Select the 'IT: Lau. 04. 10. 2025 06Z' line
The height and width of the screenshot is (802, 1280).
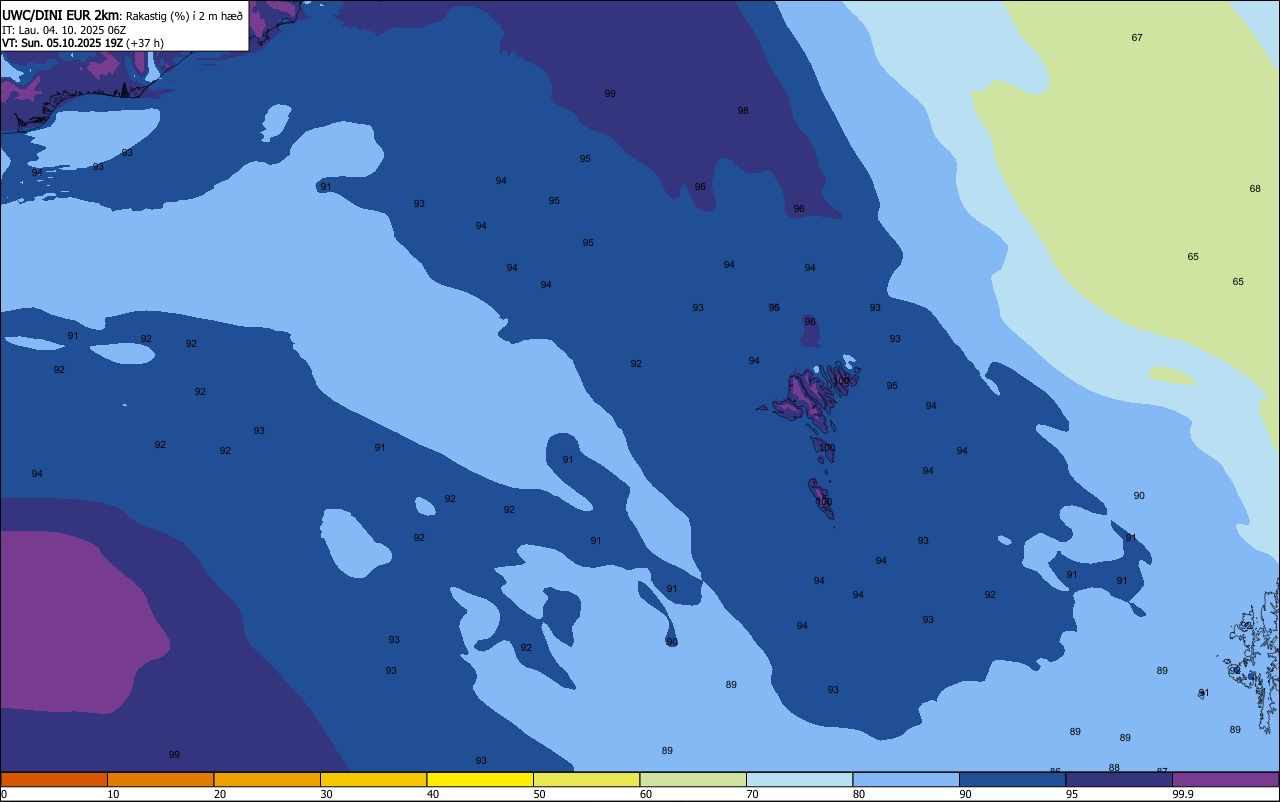pos(64,30)
